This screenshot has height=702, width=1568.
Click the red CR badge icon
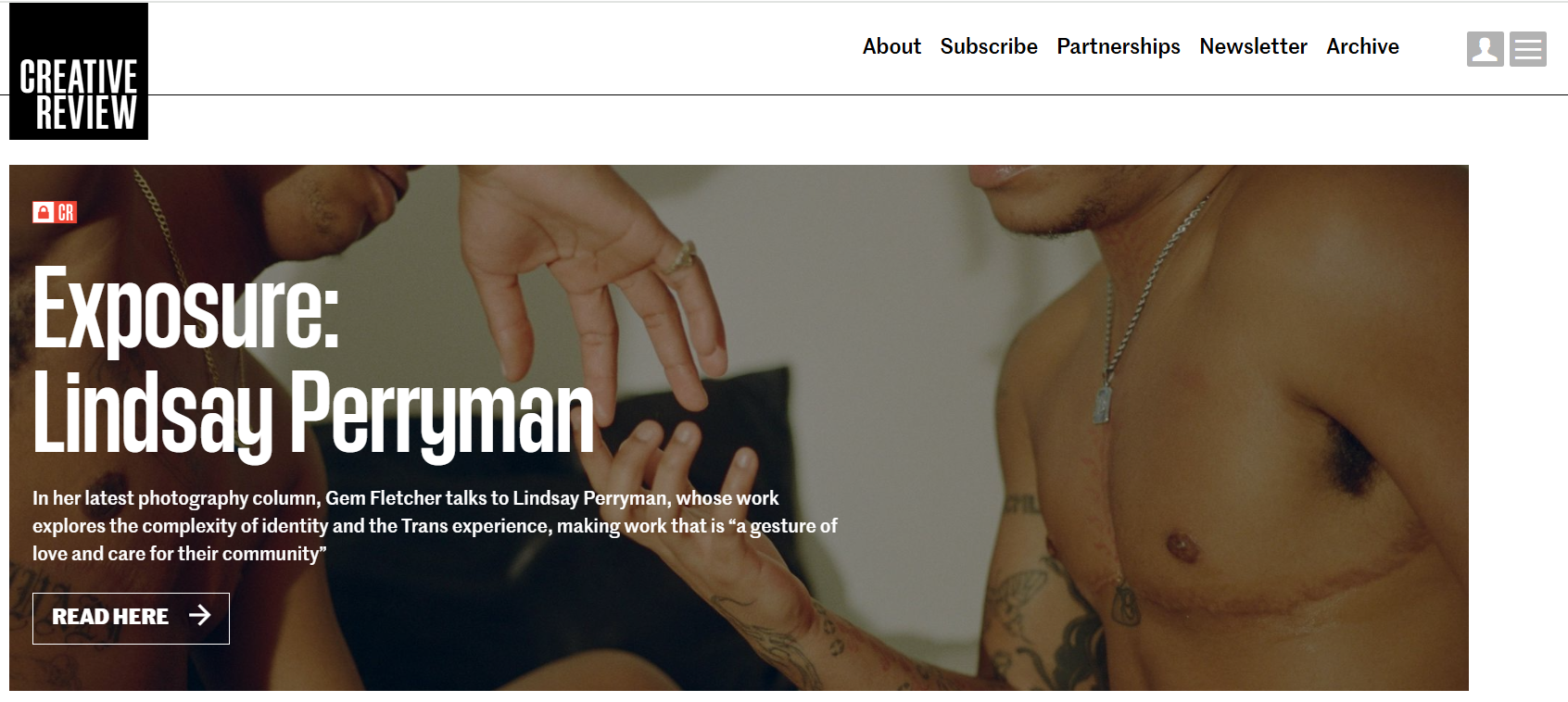click(66, 212)
